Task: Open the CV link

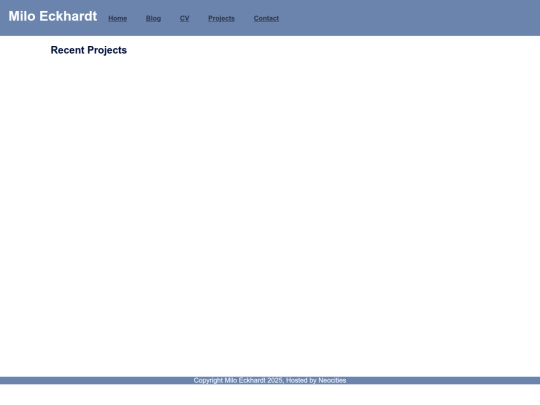Action: 184,19
